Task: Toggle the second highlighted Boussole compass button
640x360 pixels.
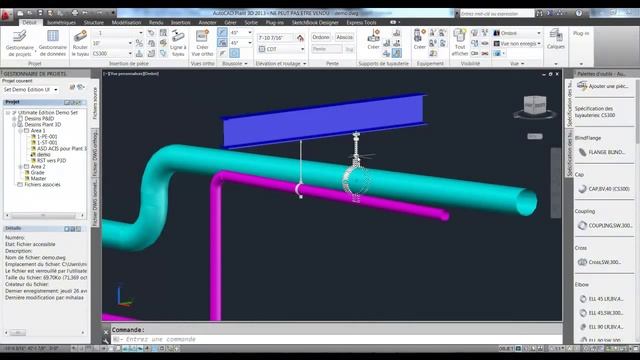Action: [x=222, y=42]
